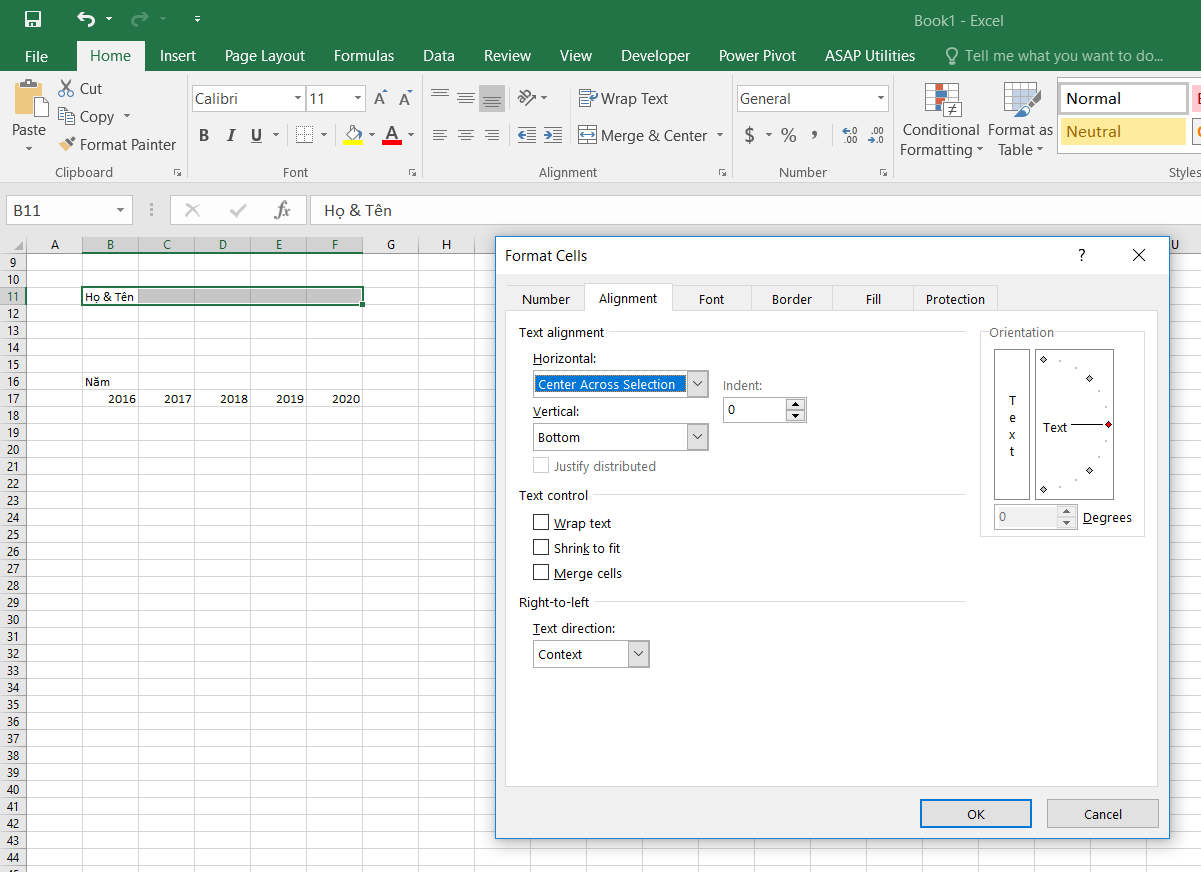Screen dimensions: 1201x872
Task: Apply Percent Style format
Action: 789,135
